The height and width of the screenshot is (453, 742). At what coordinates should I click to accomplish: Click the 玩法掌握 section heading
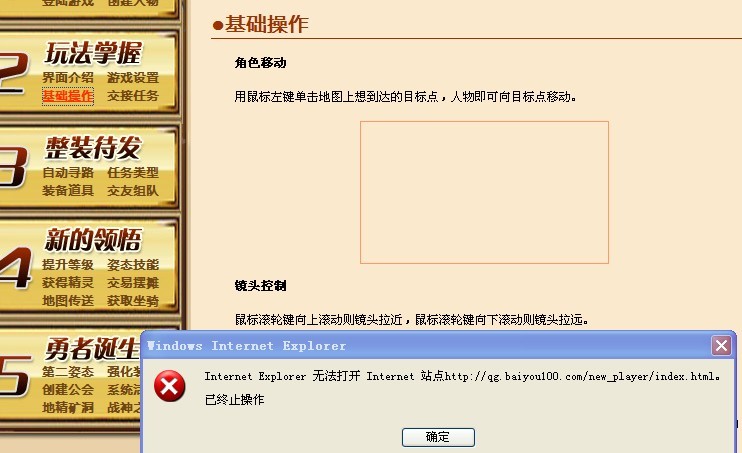tap(93, 53)
